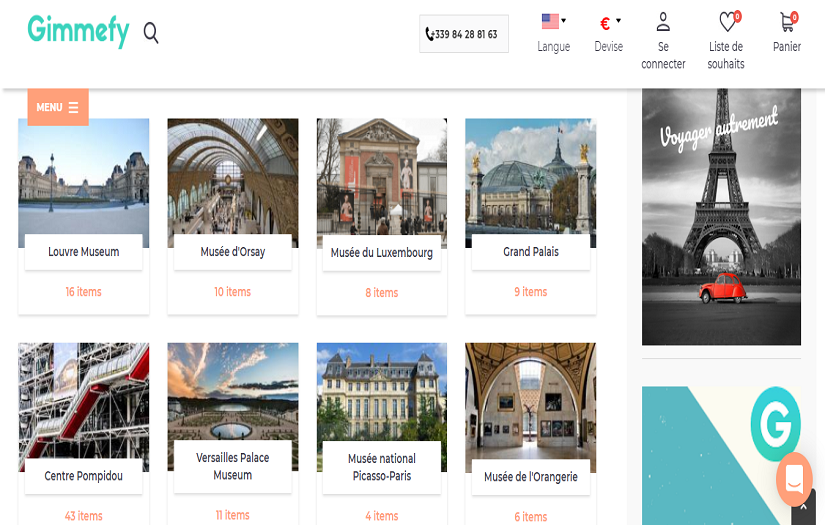Click the 10 items label

[233, 292]
